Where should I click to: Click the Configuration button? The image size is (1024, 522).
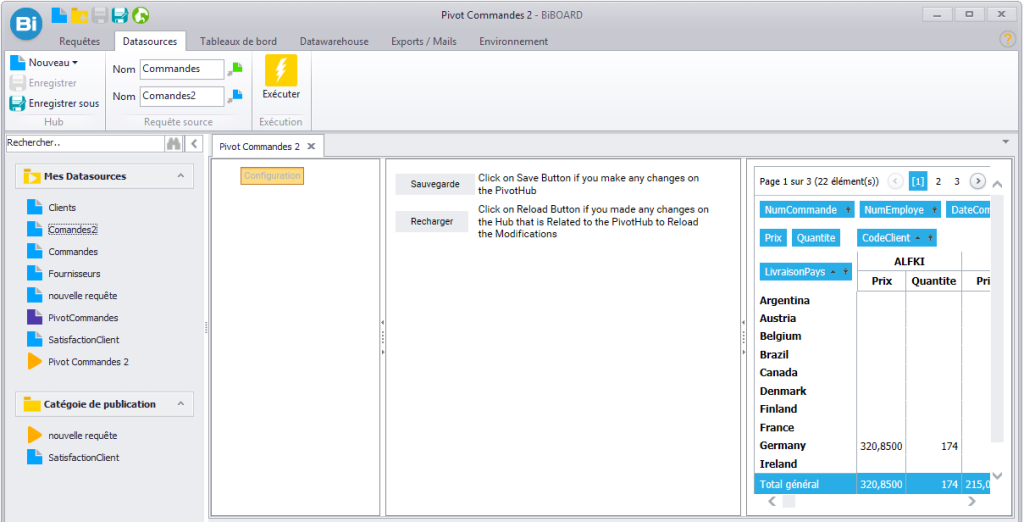272,176
